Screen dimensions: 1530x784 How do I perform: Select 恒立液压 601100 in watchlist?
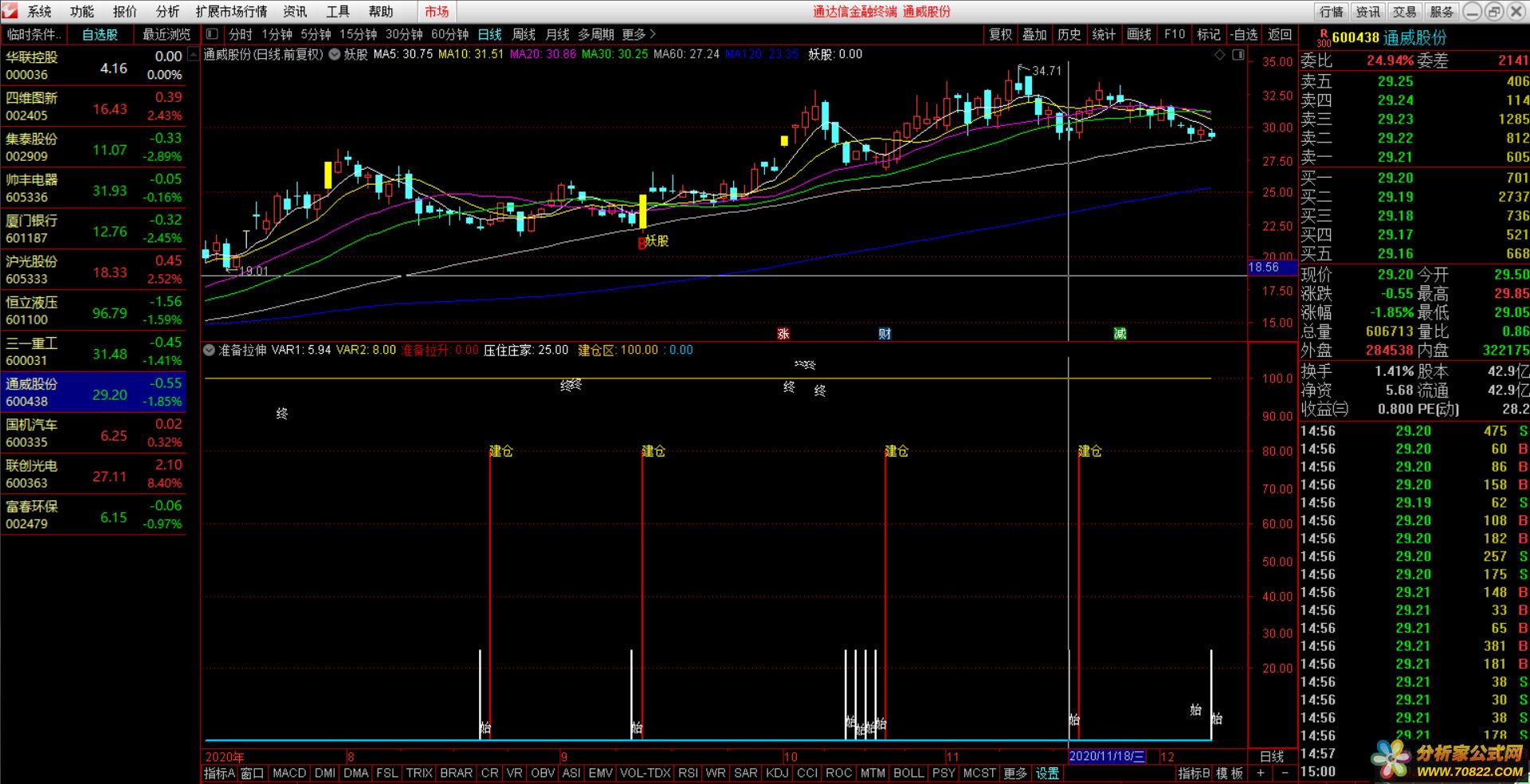click(x=93, y=311)
